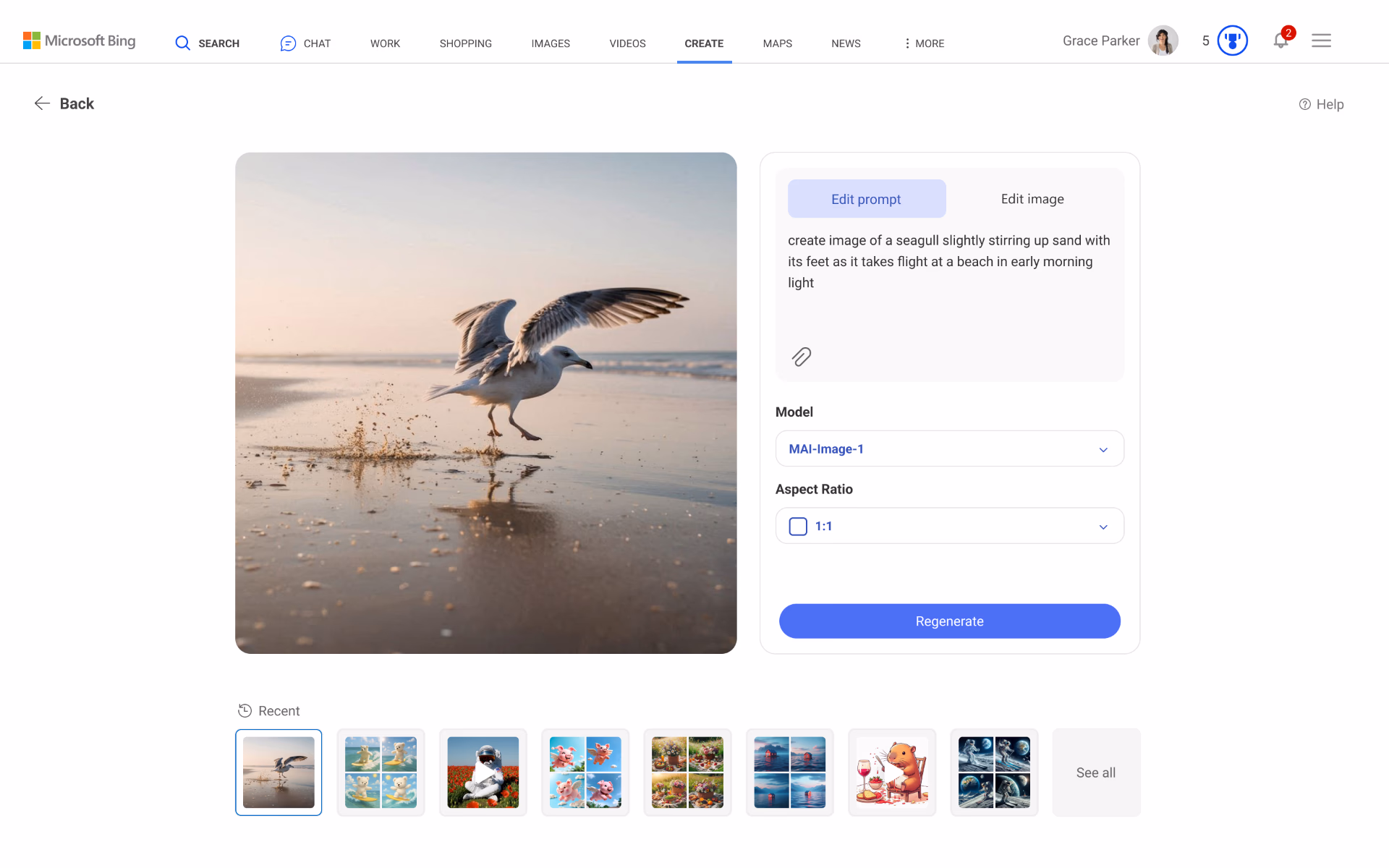
Task: Switch to the Edit image toggle
Action: coord(1032,199)
